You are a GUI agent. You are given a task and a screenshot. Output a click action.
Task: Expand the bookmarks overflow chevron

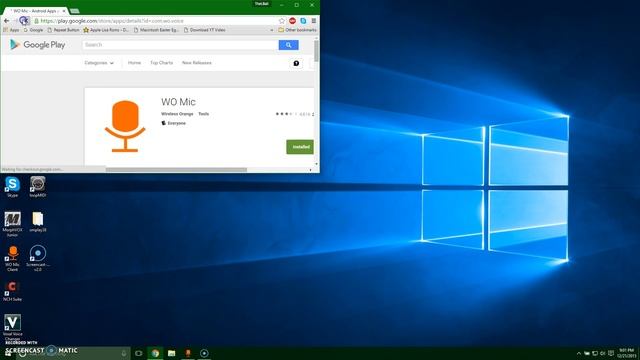pos(271,30)
